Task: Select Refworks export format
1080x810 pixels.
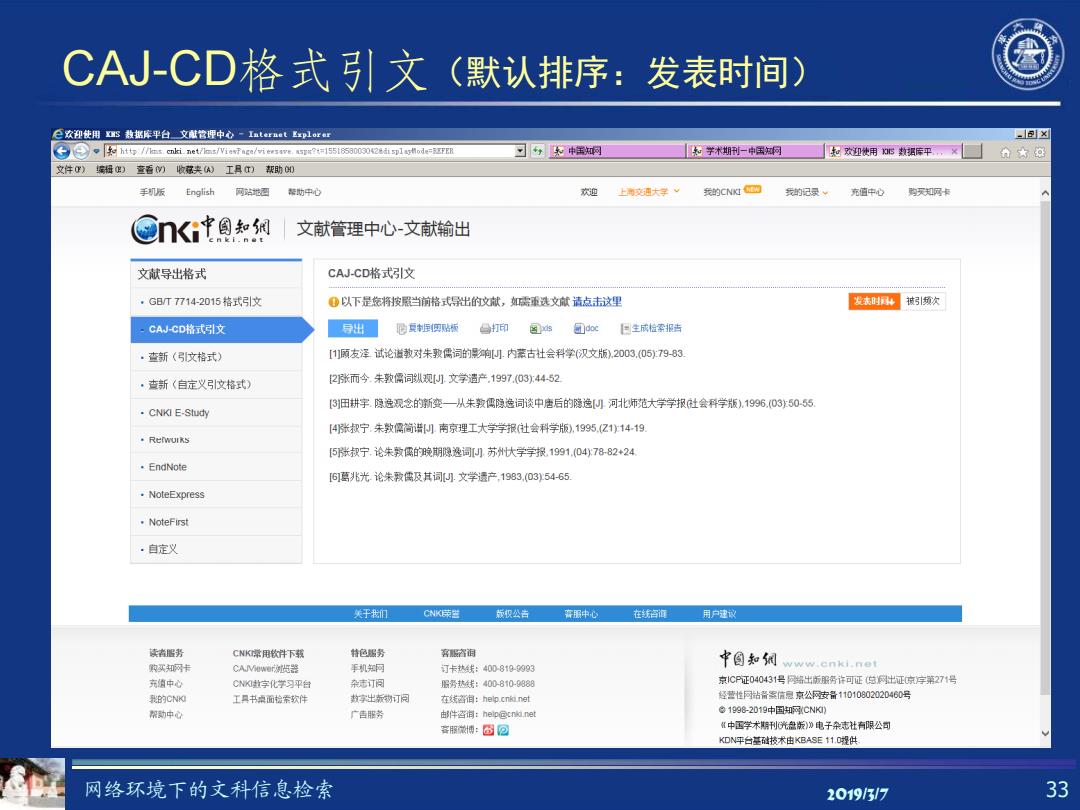Action: 216,439
